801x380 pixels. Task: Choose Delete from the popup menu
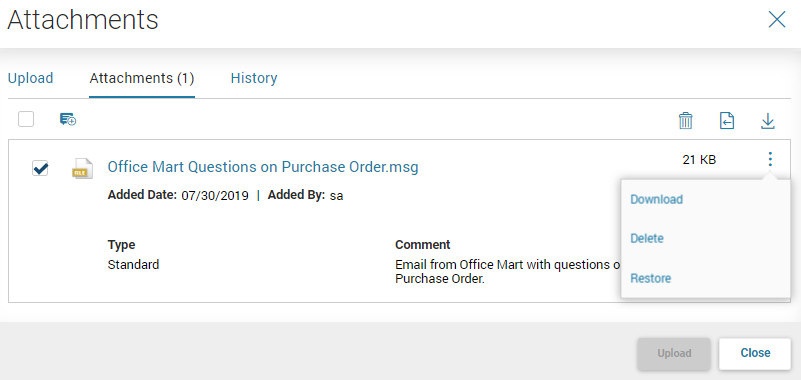pos(647,239)
